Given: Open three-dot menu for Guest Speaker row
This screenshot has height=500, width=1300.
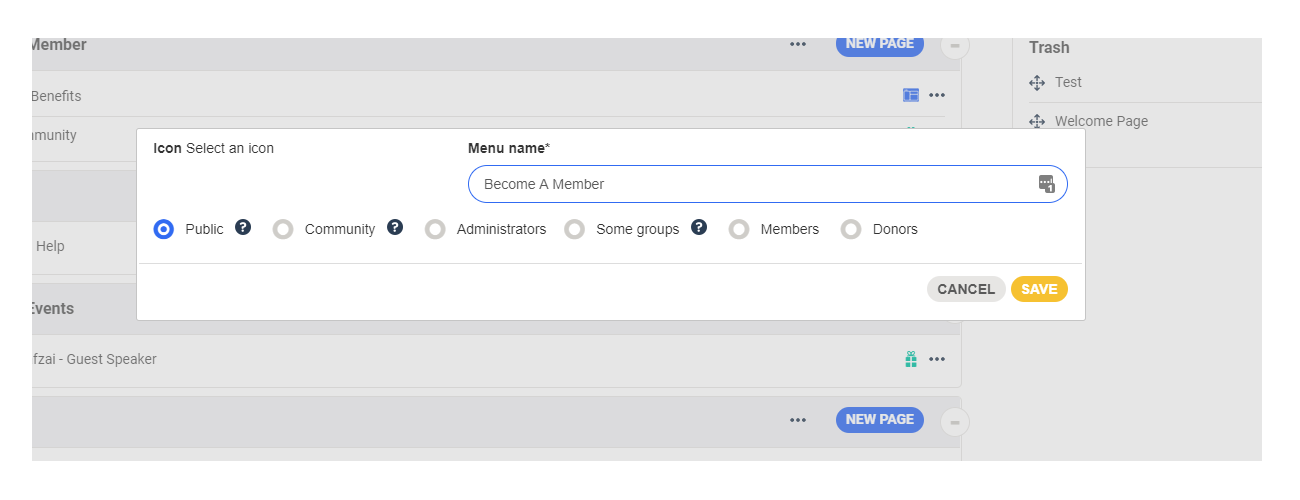Looking at the screenshot, I should pyautogui.click(x=937, y=359).
